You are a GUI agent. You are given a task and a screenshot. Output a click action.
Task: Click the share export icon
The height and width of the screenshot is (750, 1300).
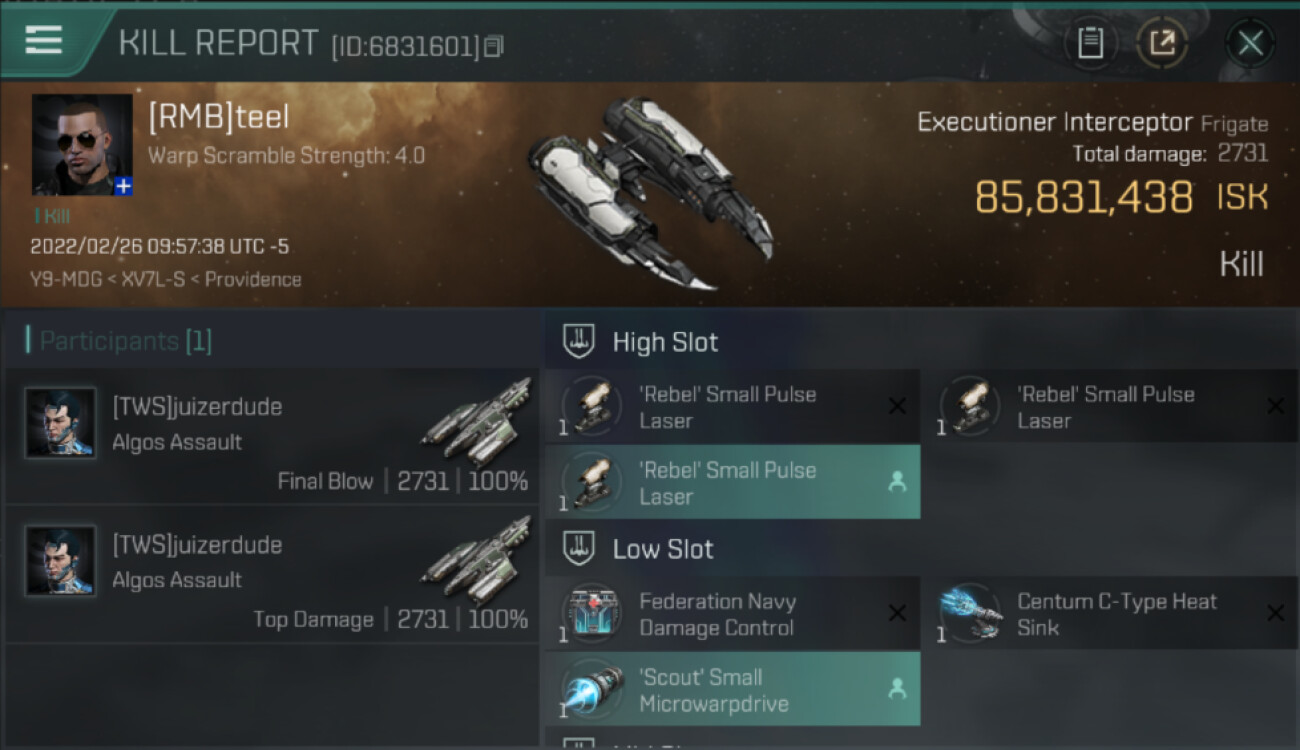click(x=1162, y=43)
